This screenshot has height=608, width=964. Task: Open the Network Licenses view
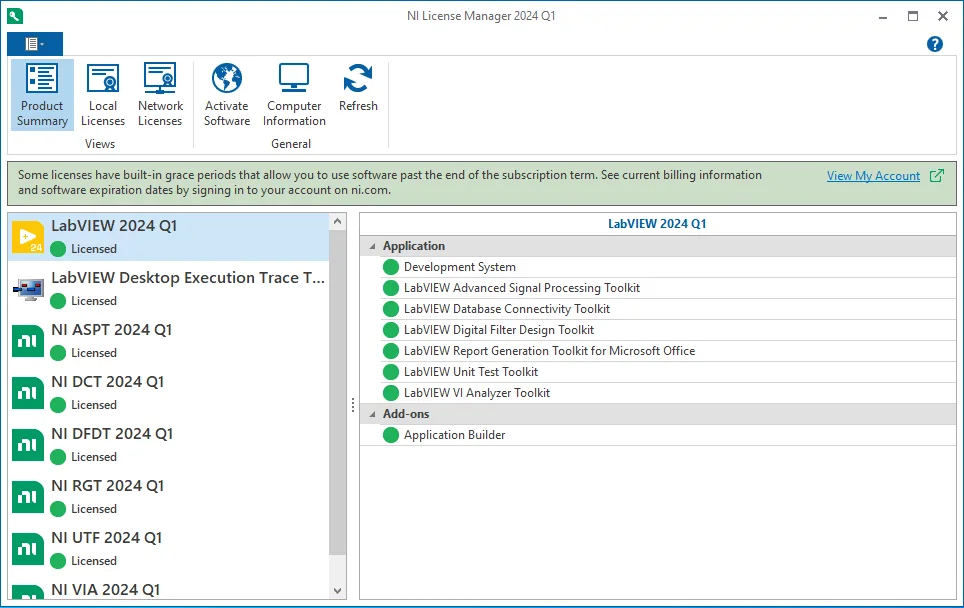[160, 94]
